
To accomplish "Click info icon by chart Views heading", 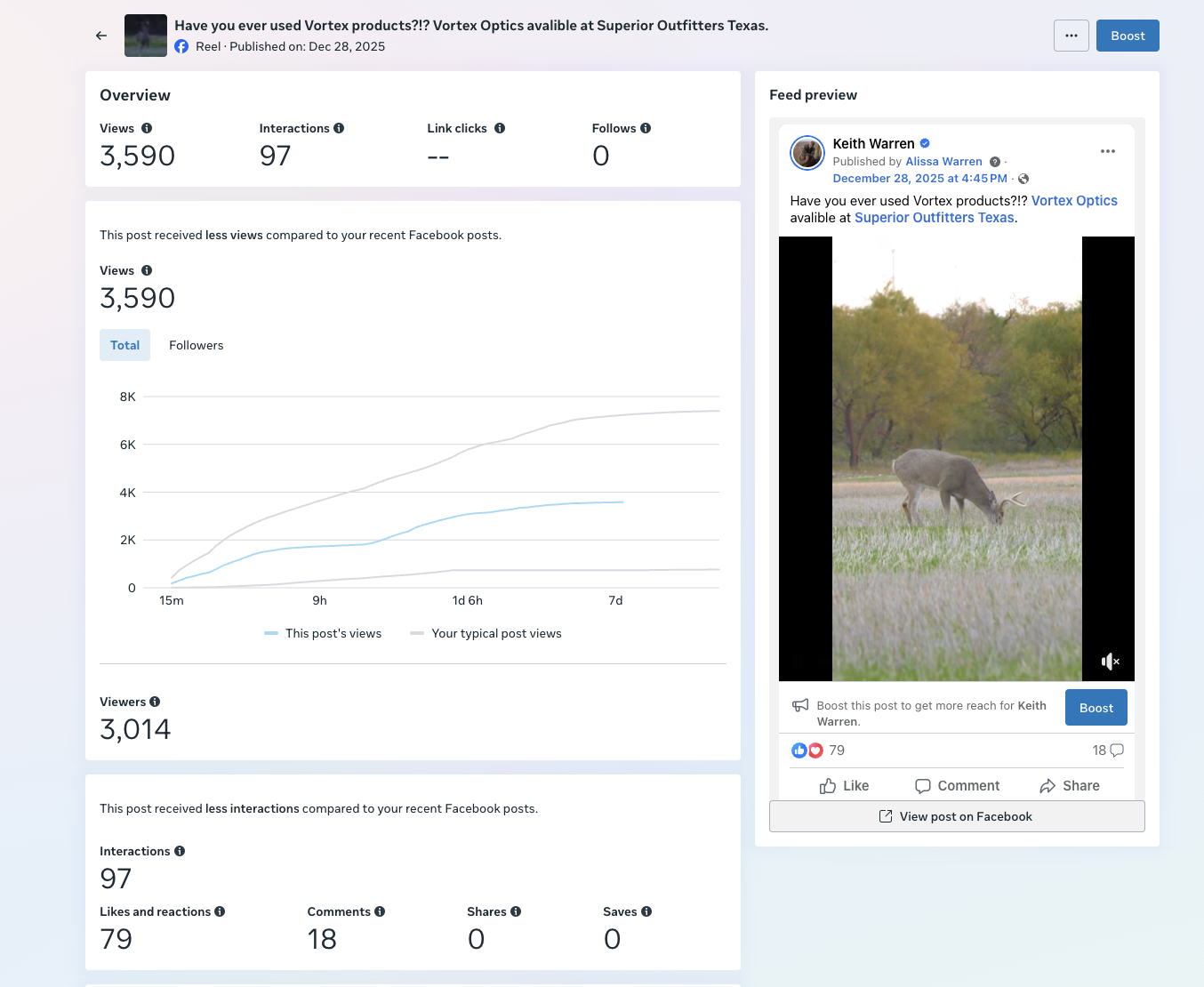I will 147,270.
